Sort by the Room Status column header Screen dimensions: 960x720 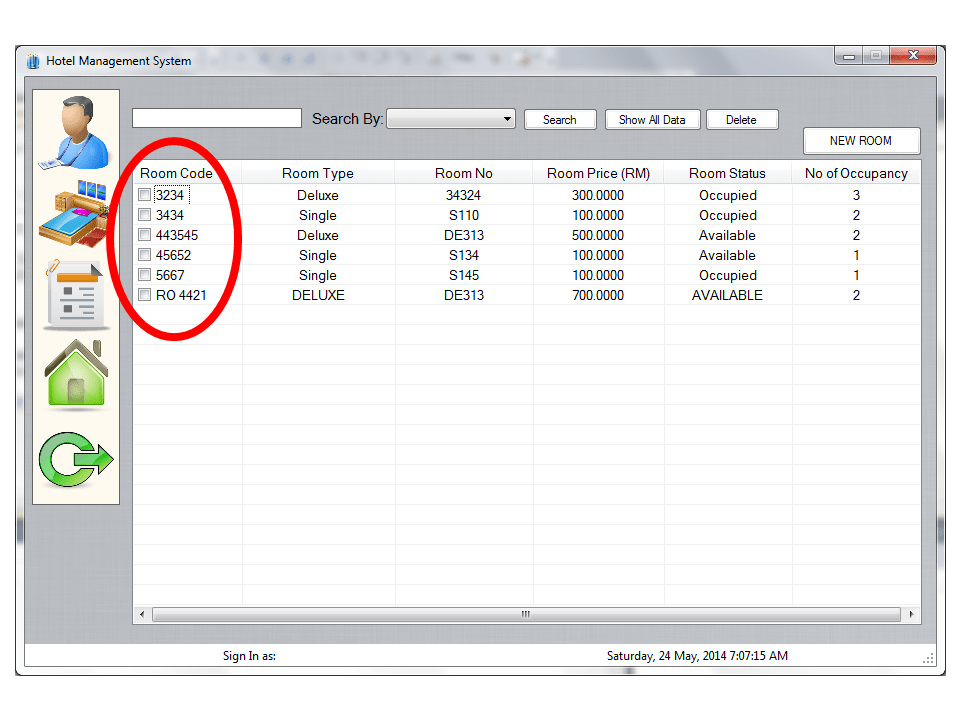(727, 173)
